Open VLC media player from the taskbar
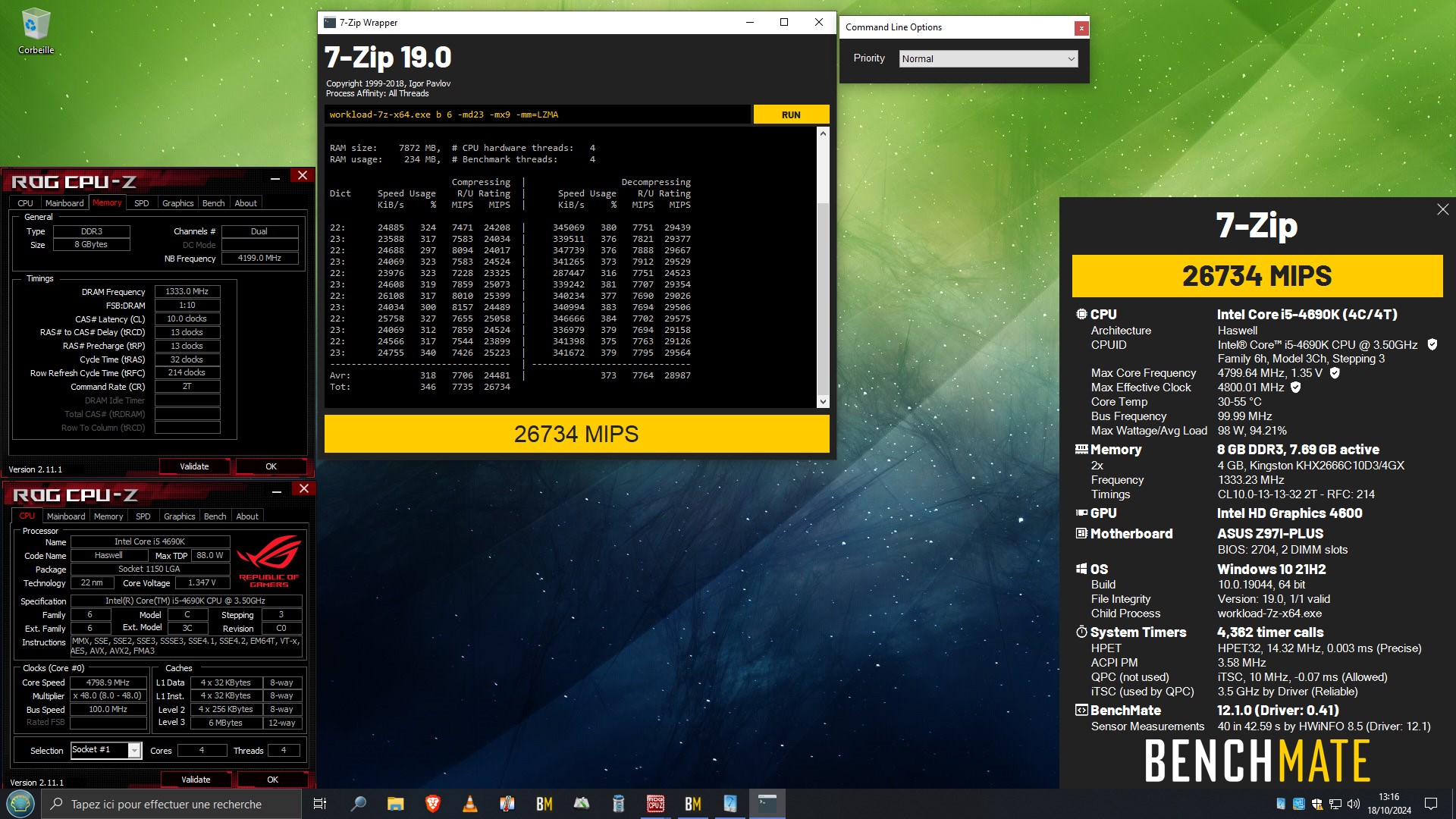 470,804
